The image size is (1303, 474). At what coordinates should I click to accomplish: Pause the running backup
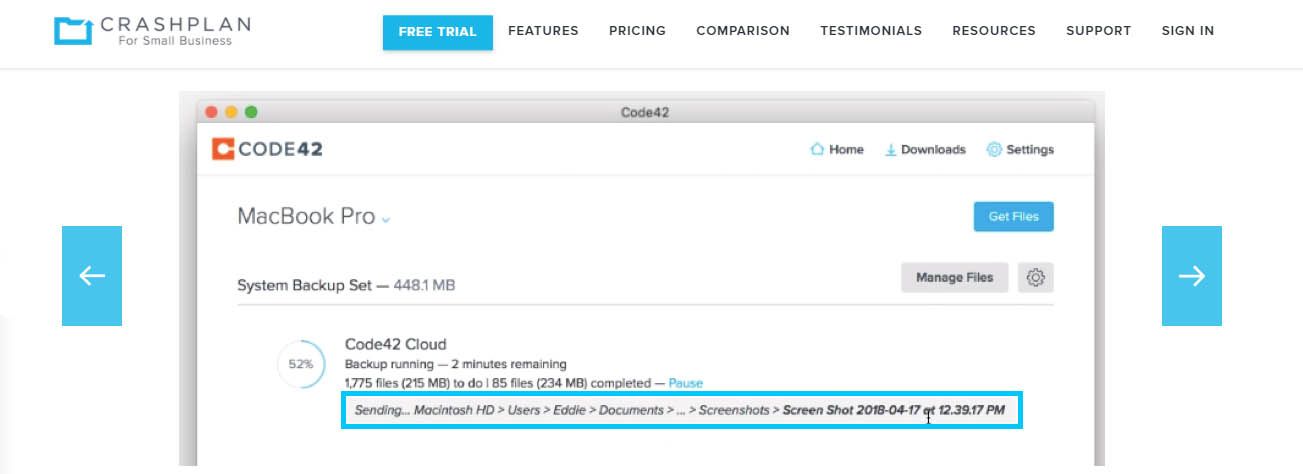686,383
